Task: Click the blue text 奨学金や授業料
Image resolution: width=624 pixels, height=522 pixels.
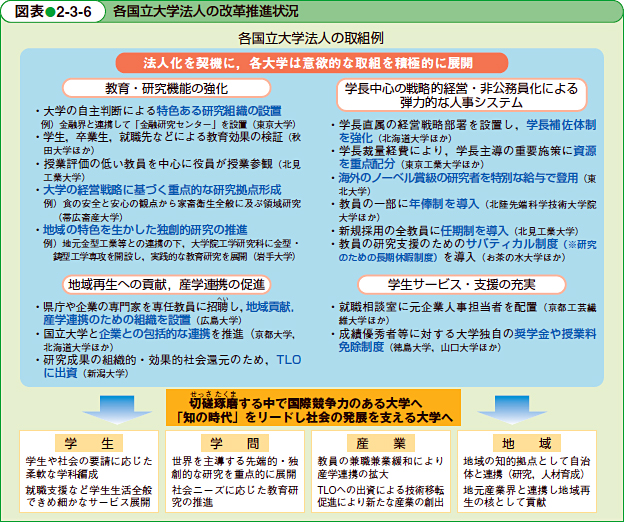Action: click(555, 333)
